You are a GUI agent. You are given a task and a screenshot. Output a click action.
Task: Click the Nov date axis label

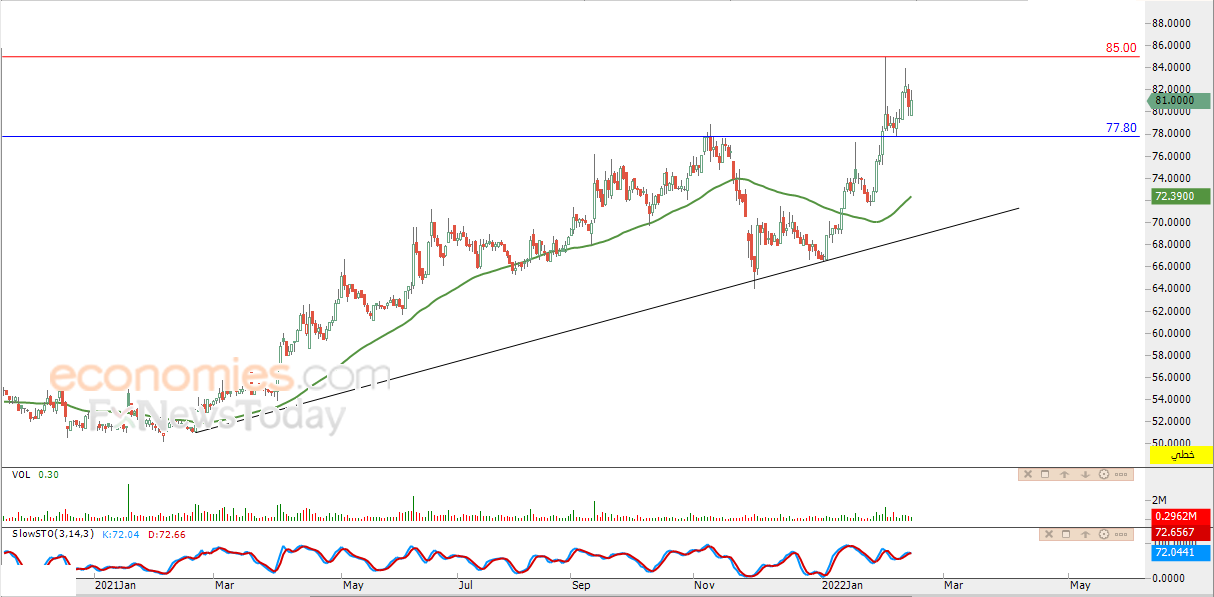(x=705, y=584)
